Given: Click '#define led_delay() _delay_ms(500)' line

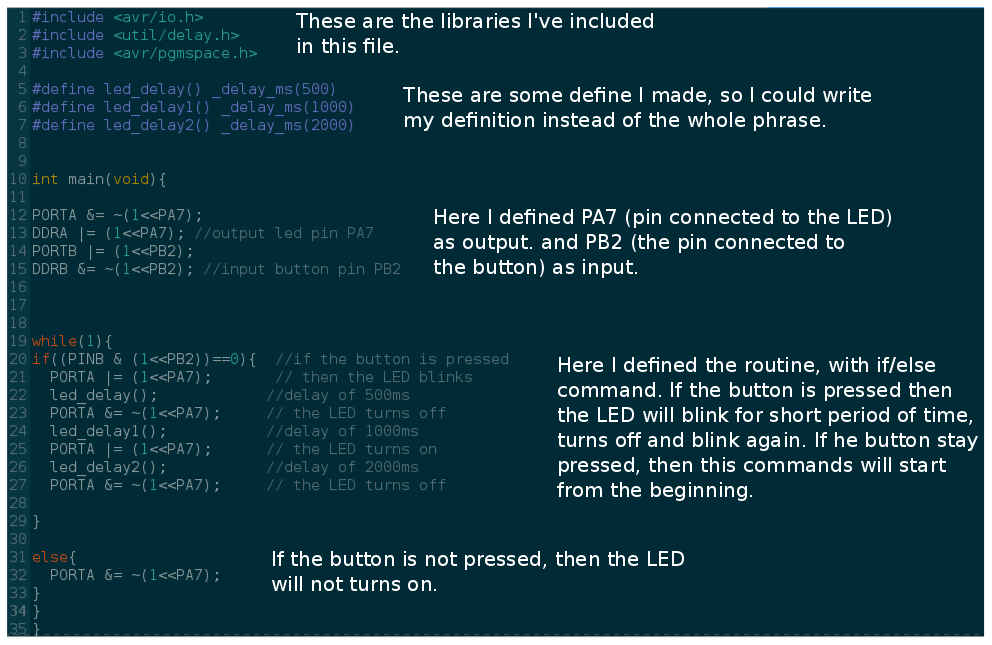Looking at the screenshot, I should point(184,90).
